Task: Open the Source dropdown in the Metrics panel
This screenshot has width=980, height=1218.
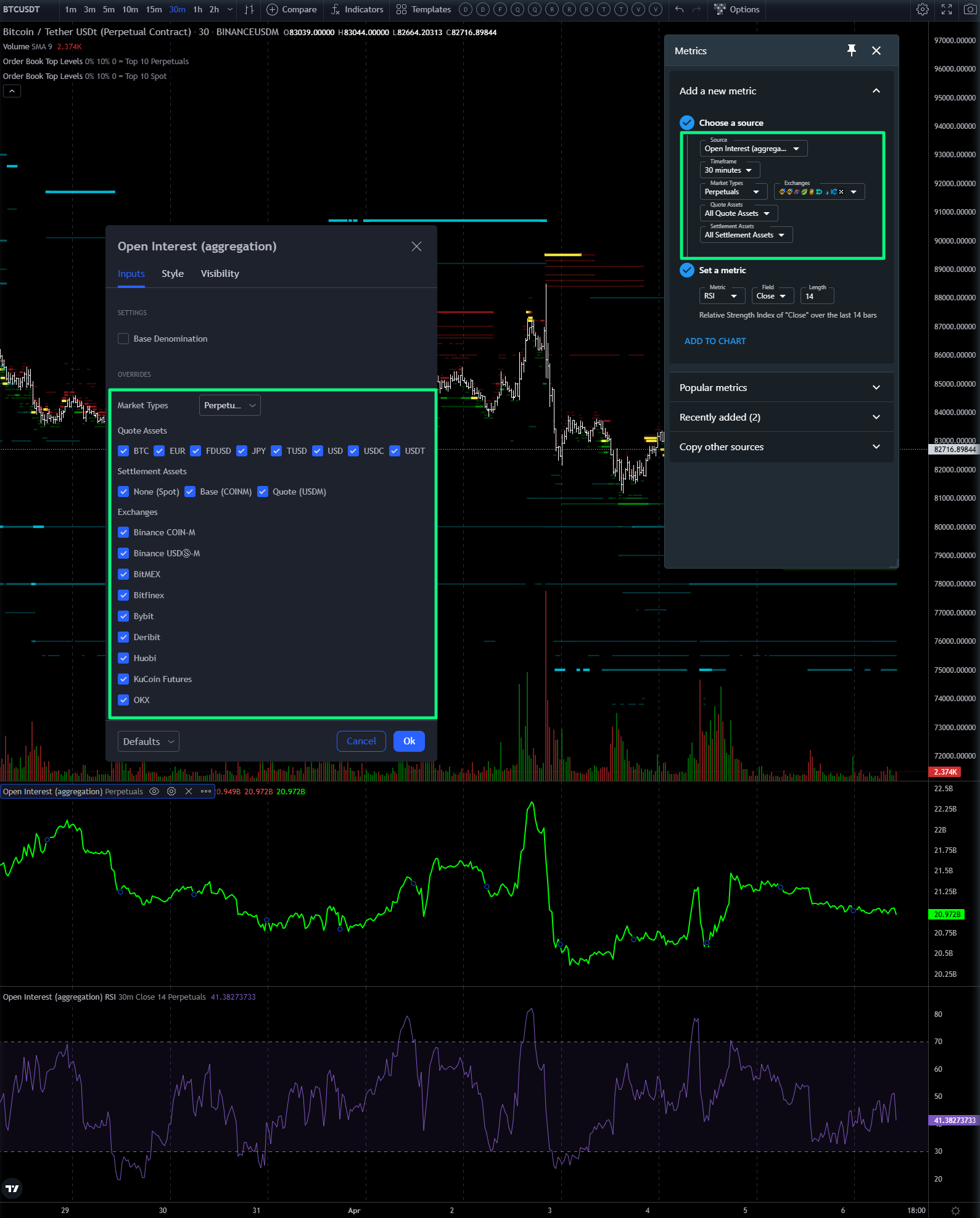Action: 753,149
